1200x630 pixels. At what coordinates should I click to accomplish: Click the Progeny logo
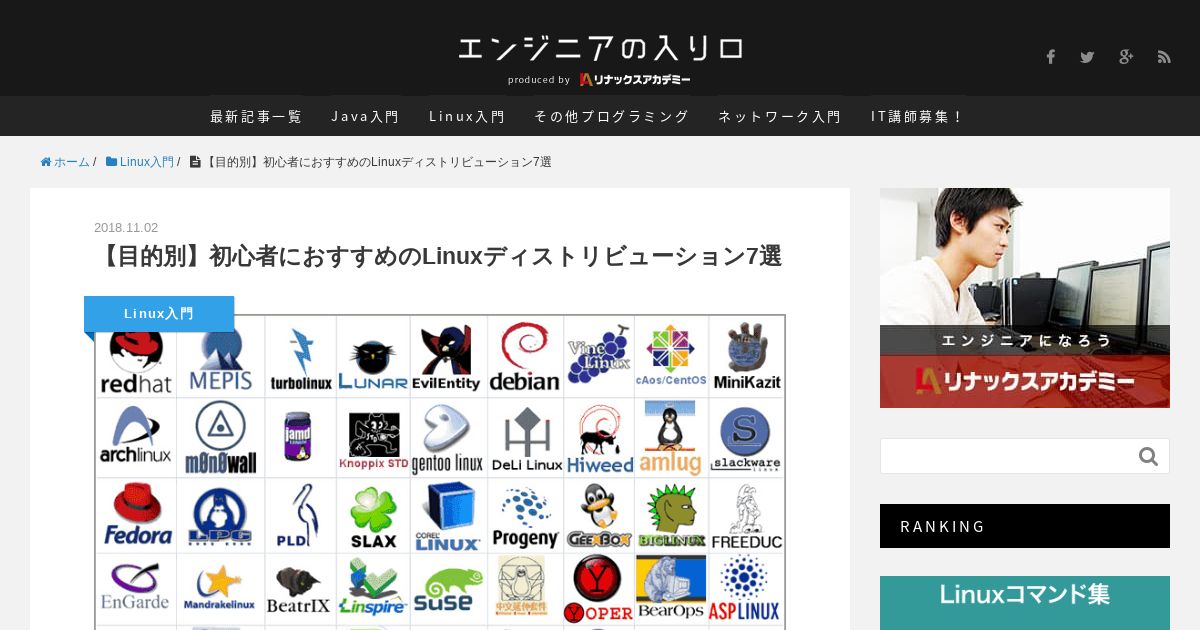tap(525, 518)
